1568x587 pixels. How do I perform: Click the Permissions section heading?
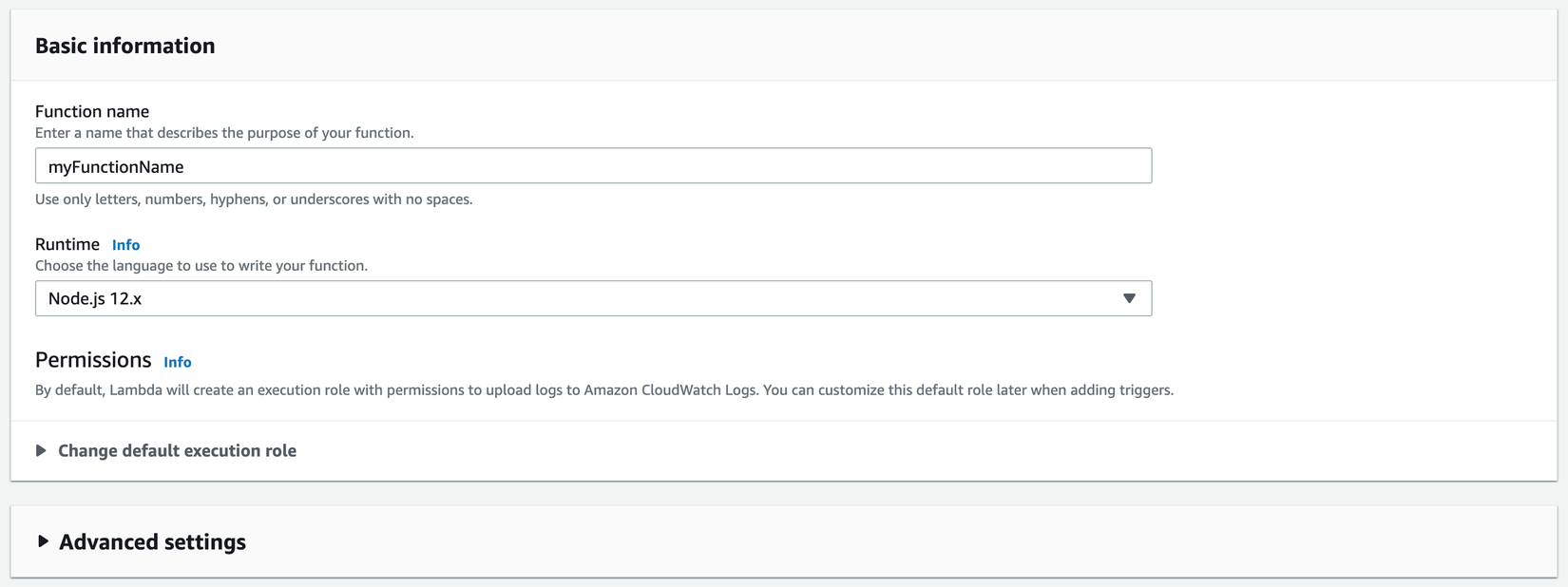(93, 360)
